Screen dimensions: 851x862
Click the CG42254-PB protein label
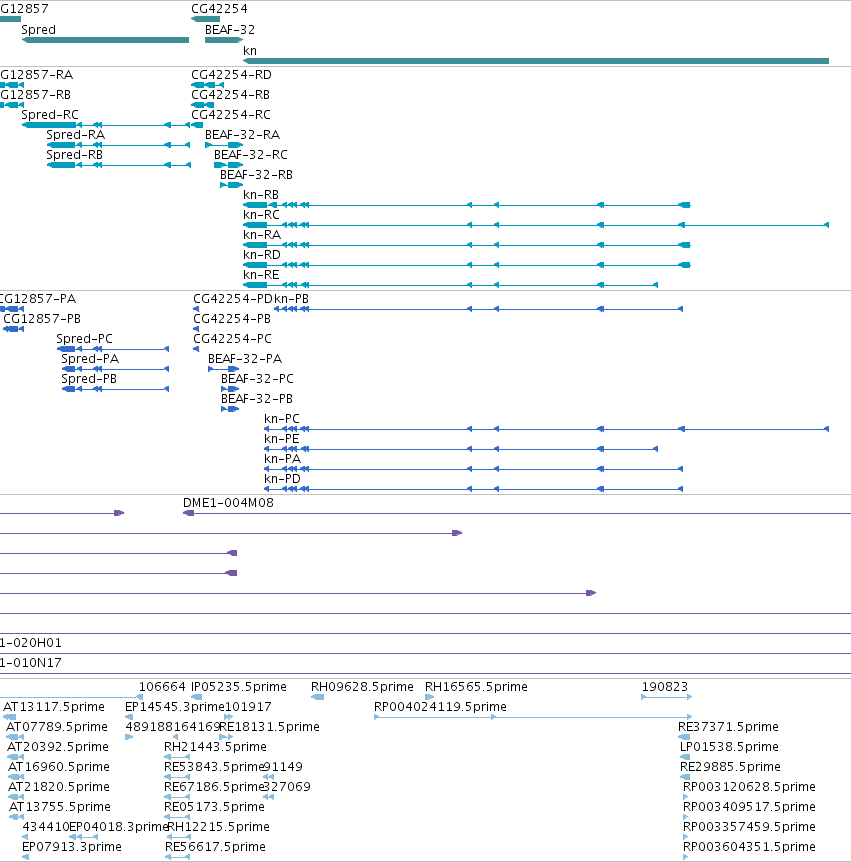coord(232,319)
